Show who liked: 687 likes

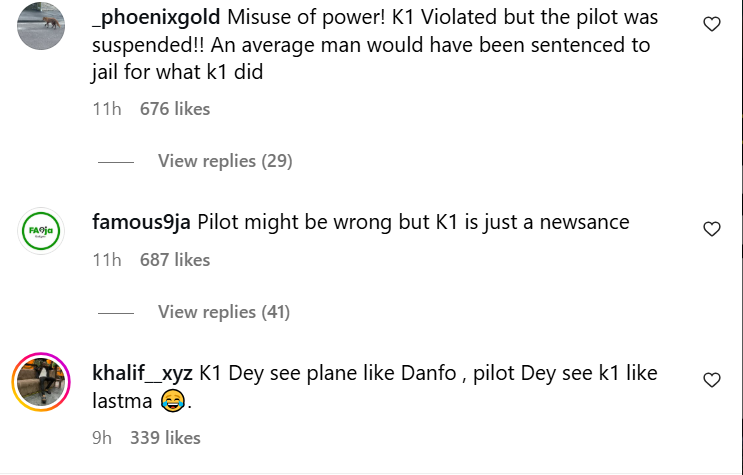point(175,260)
